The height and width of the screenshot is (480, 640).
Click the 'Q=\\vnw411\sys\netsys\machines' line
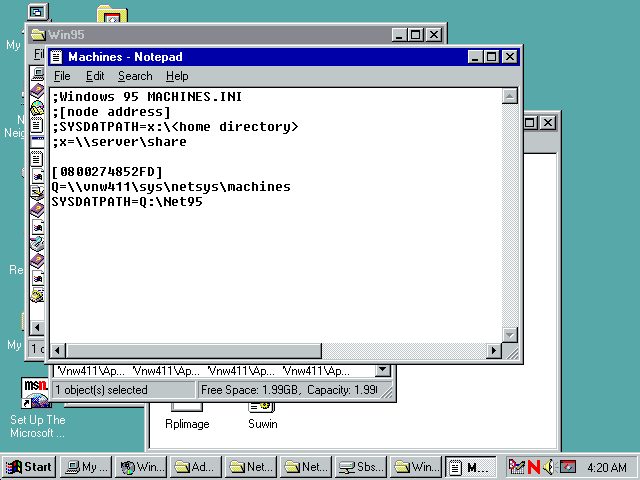point(171,187)
